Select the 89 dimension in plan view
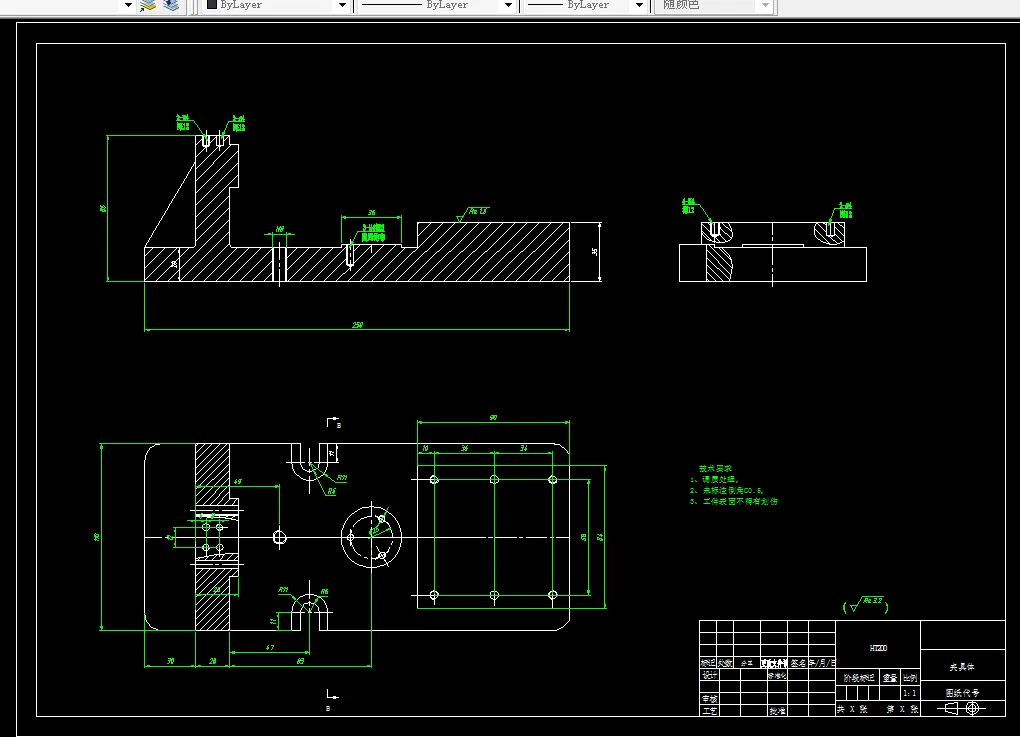Screen dimensions: 1020x737 tap(300, 661)
